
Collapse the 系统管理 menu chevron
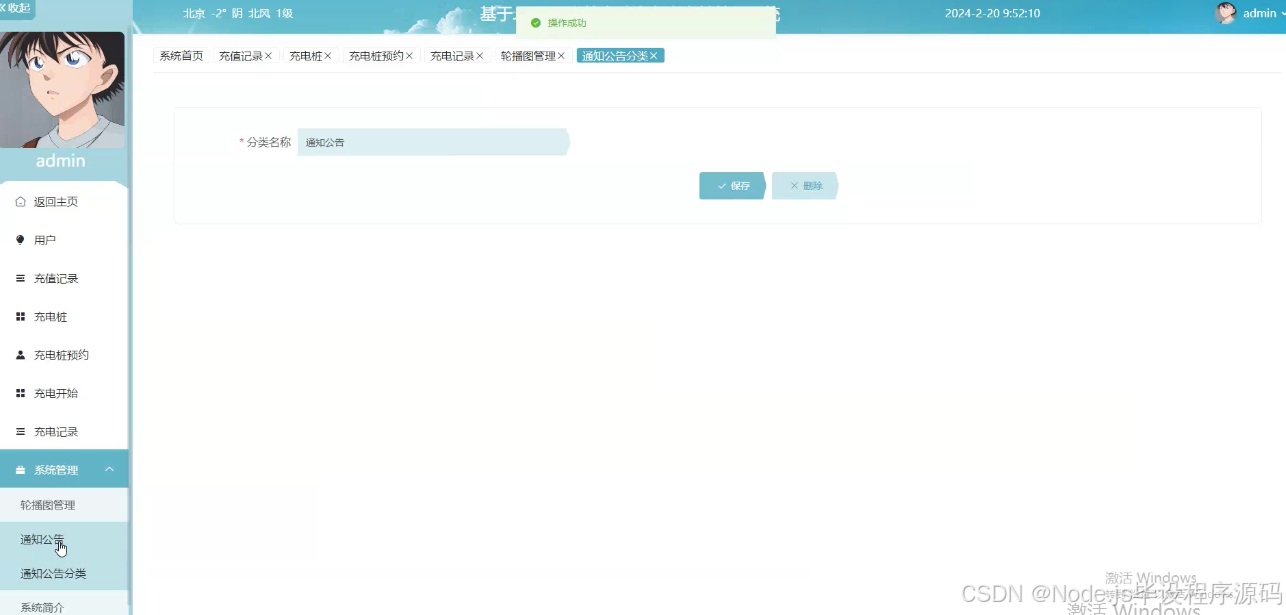[109, 470]
